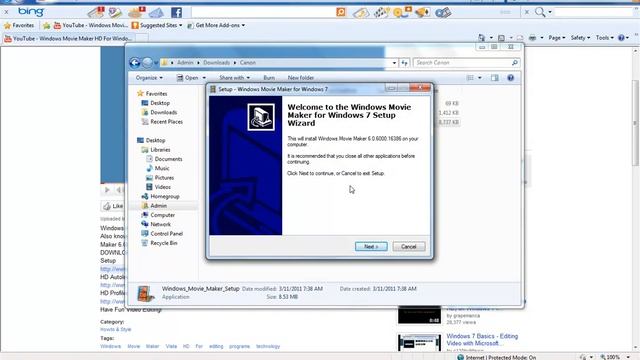
Task: Open the Organize menu in Explorer
Action: point(149,78)
